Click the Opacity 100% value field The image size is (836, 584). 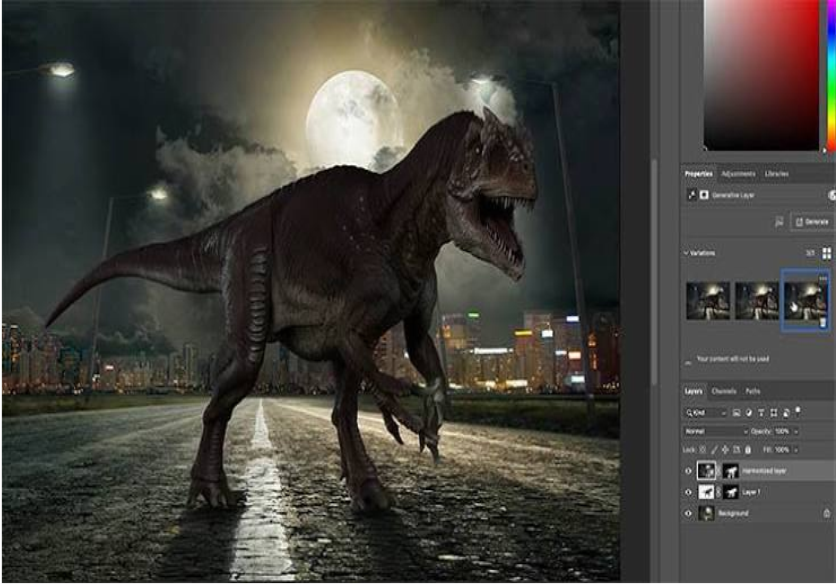(x=782, y=431)
